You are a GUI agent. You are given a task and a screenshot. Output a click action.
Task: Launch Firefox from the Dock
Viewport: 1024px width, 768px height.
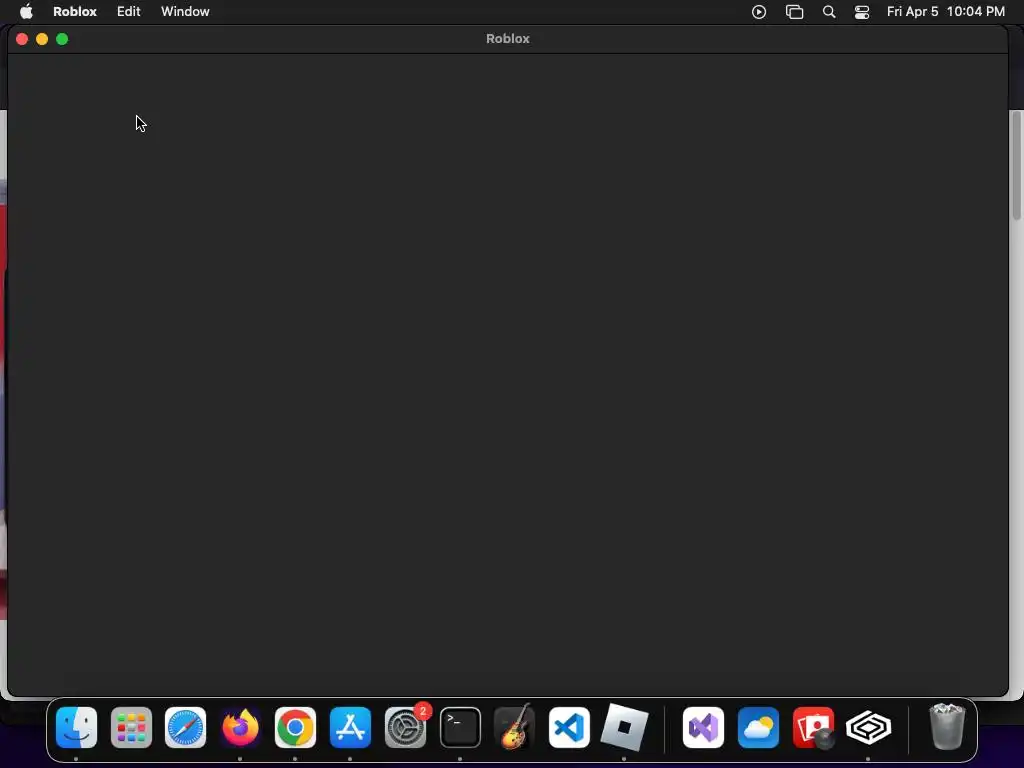pyautogui.click(x=240, y=728)
